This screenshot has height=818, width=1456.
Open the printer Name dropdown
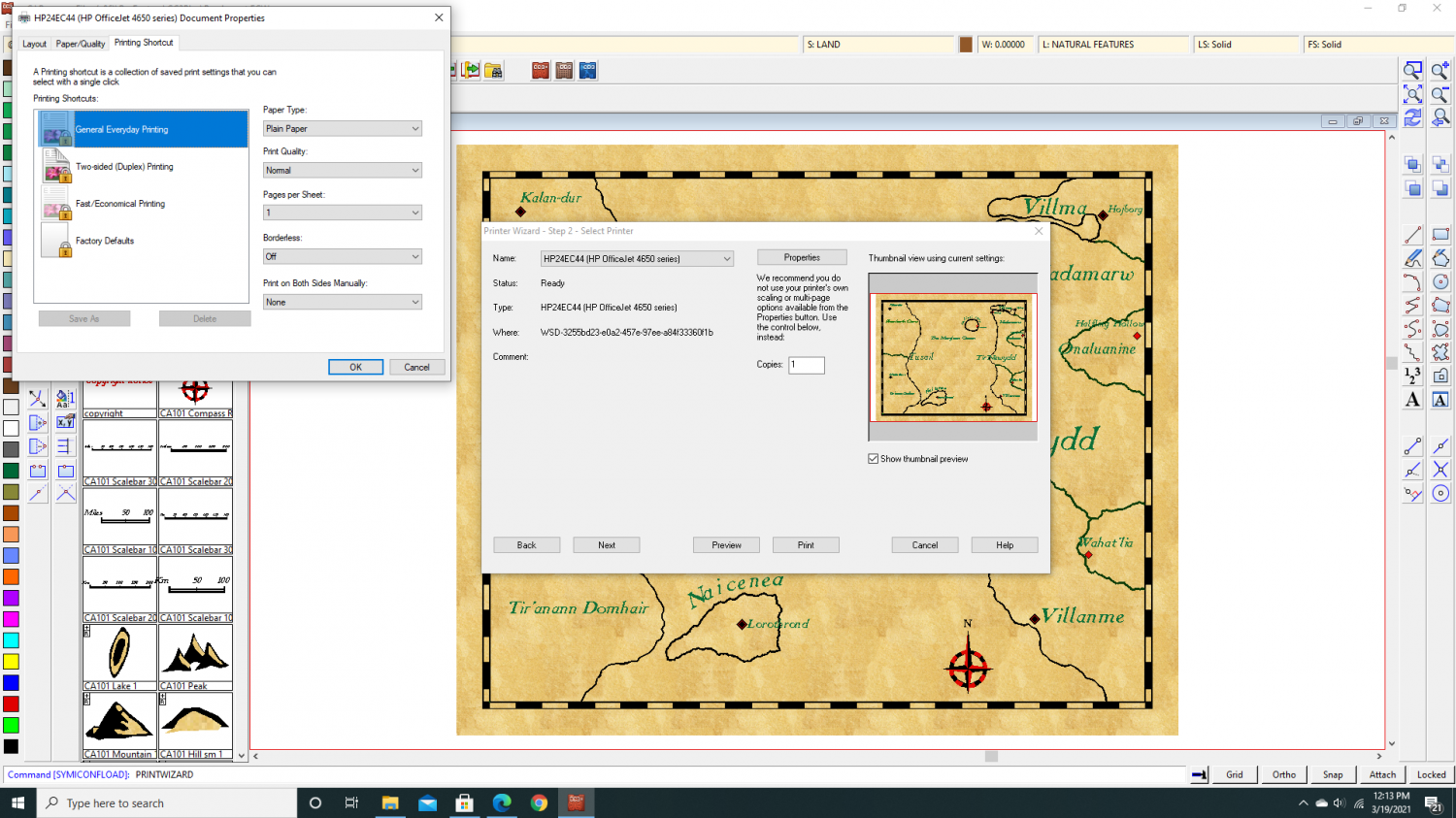[x=637, y=258]
